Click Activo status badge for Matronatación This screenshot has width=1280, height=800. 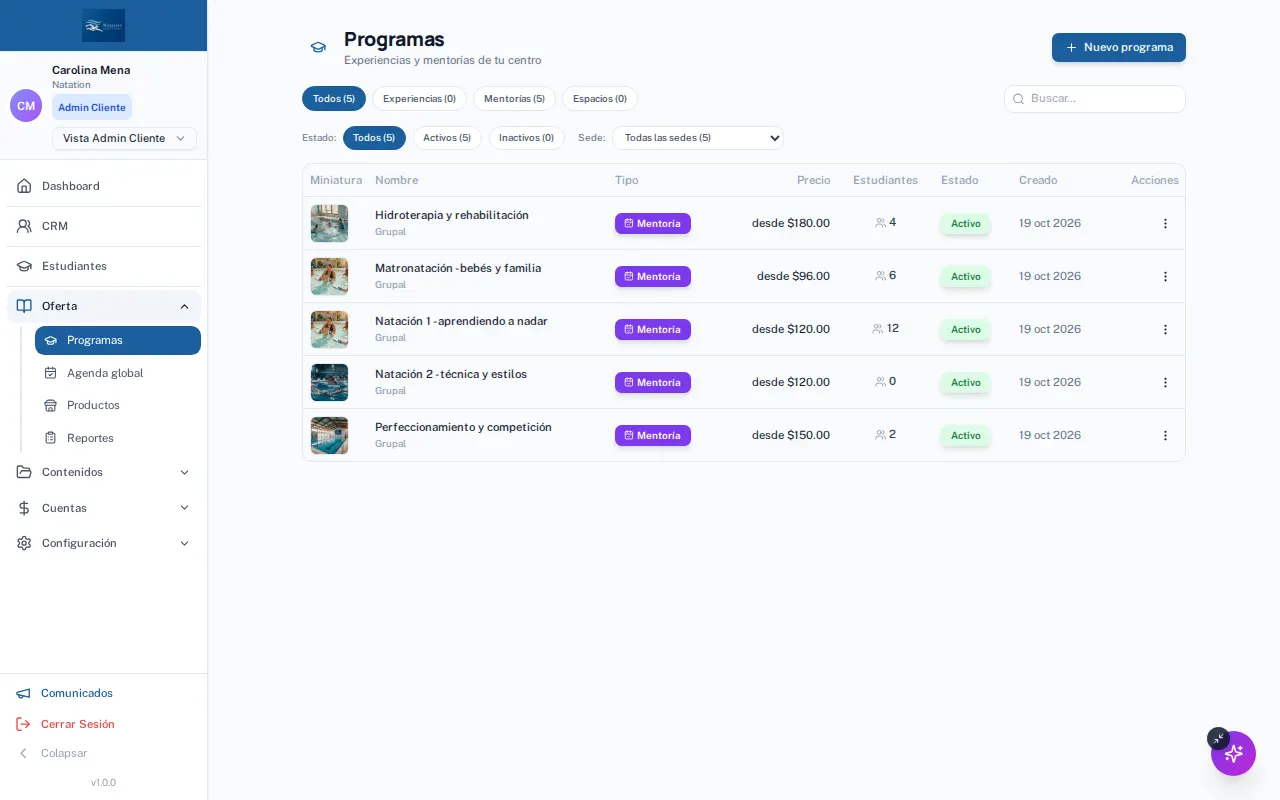pyautogui.click(x=966, y=276)
